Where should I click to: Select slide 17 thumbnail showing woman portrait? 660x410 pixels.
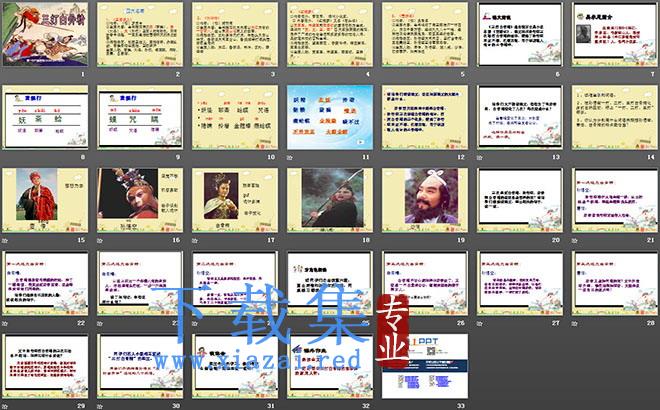235,200
